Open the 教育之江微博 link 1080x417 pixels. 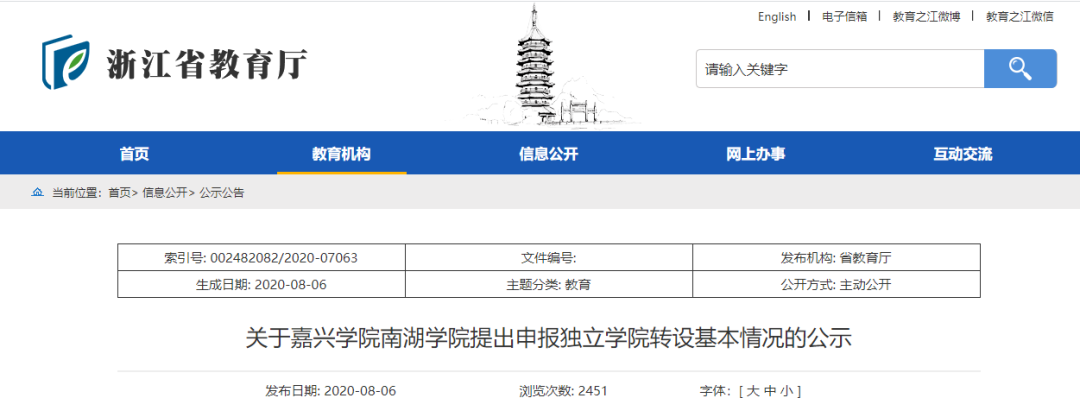click(x=926, y=16)
